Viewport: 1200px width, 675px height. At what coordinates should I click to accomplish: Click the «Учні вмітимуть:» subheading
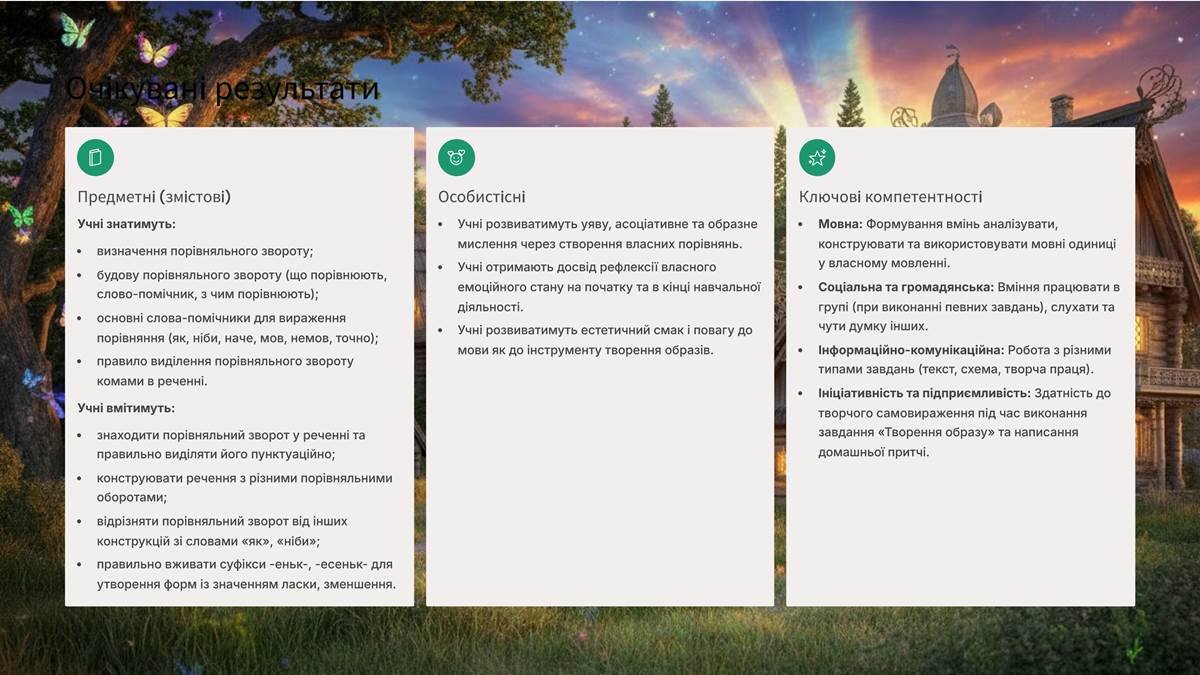[126, 408]
